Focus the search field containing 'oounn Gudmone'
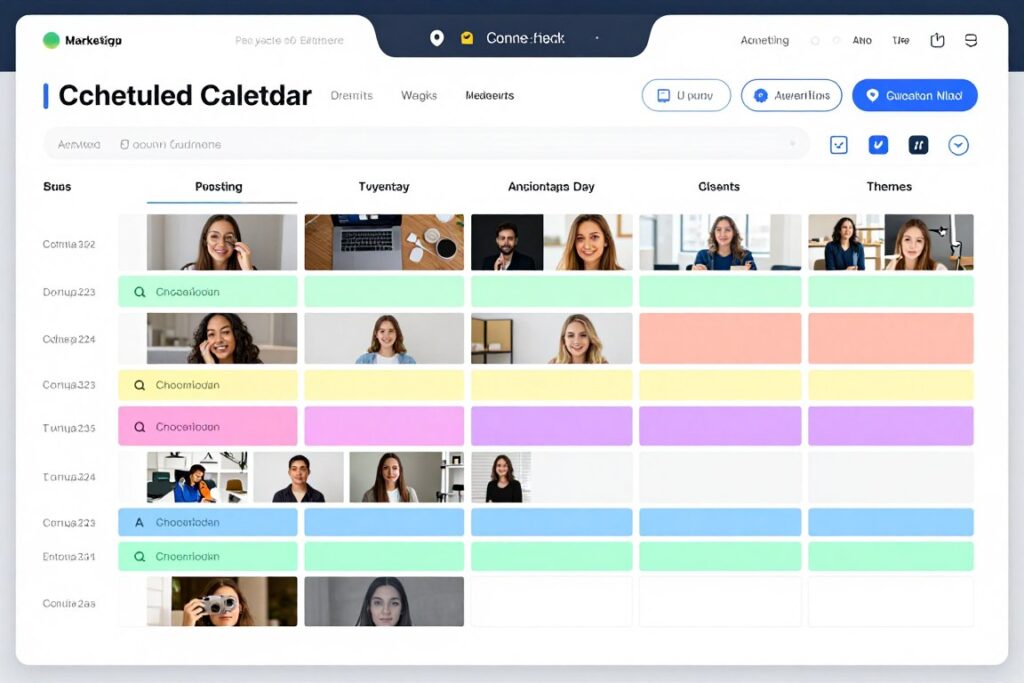Image resolution: width=1024 pixels, height=683 pixels. pos(426,144)
